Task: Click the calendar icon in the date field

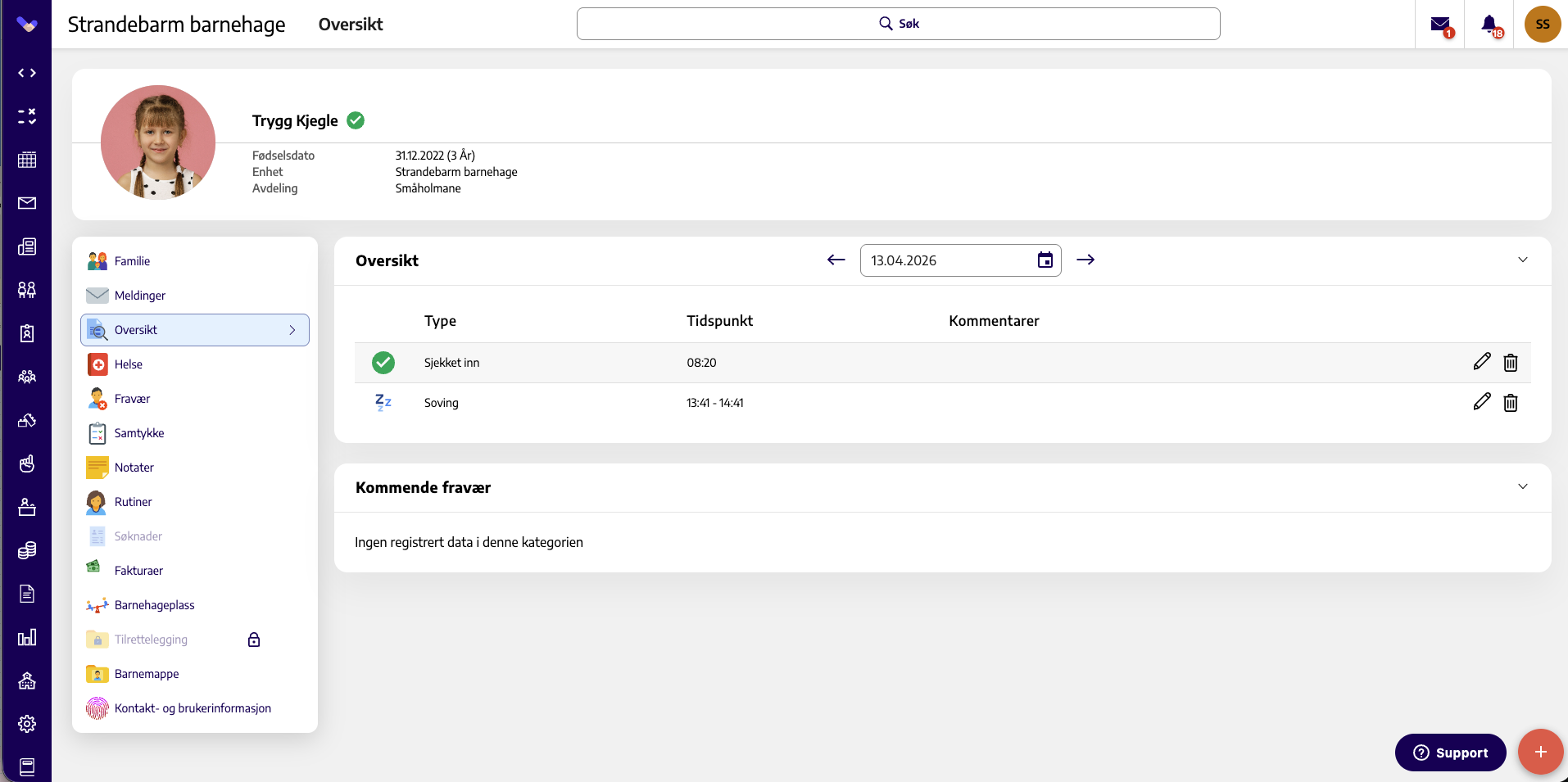Action: tap(1045, 260)
